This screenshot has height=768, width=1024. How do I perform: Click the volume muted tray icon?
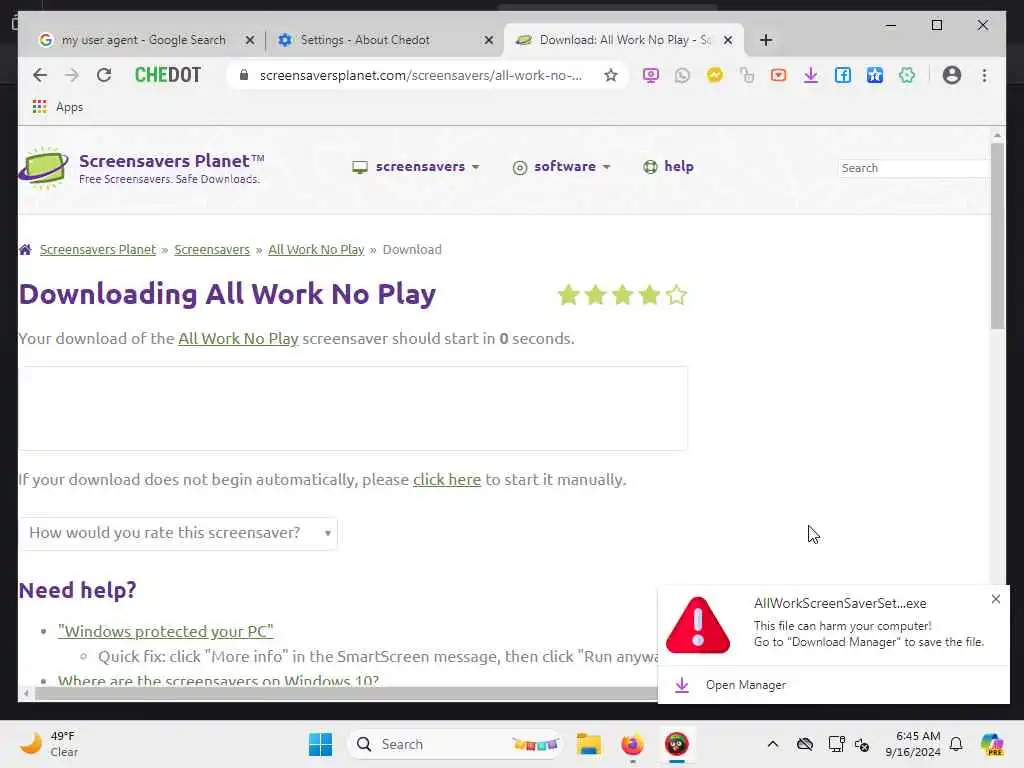(x=862, y=744)
